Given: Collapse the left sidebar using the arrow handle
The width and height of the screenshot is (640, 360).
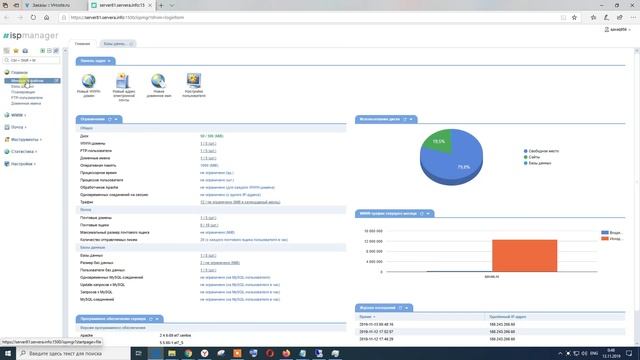Looking at the screenshot, I should click(x=65, y=51).
